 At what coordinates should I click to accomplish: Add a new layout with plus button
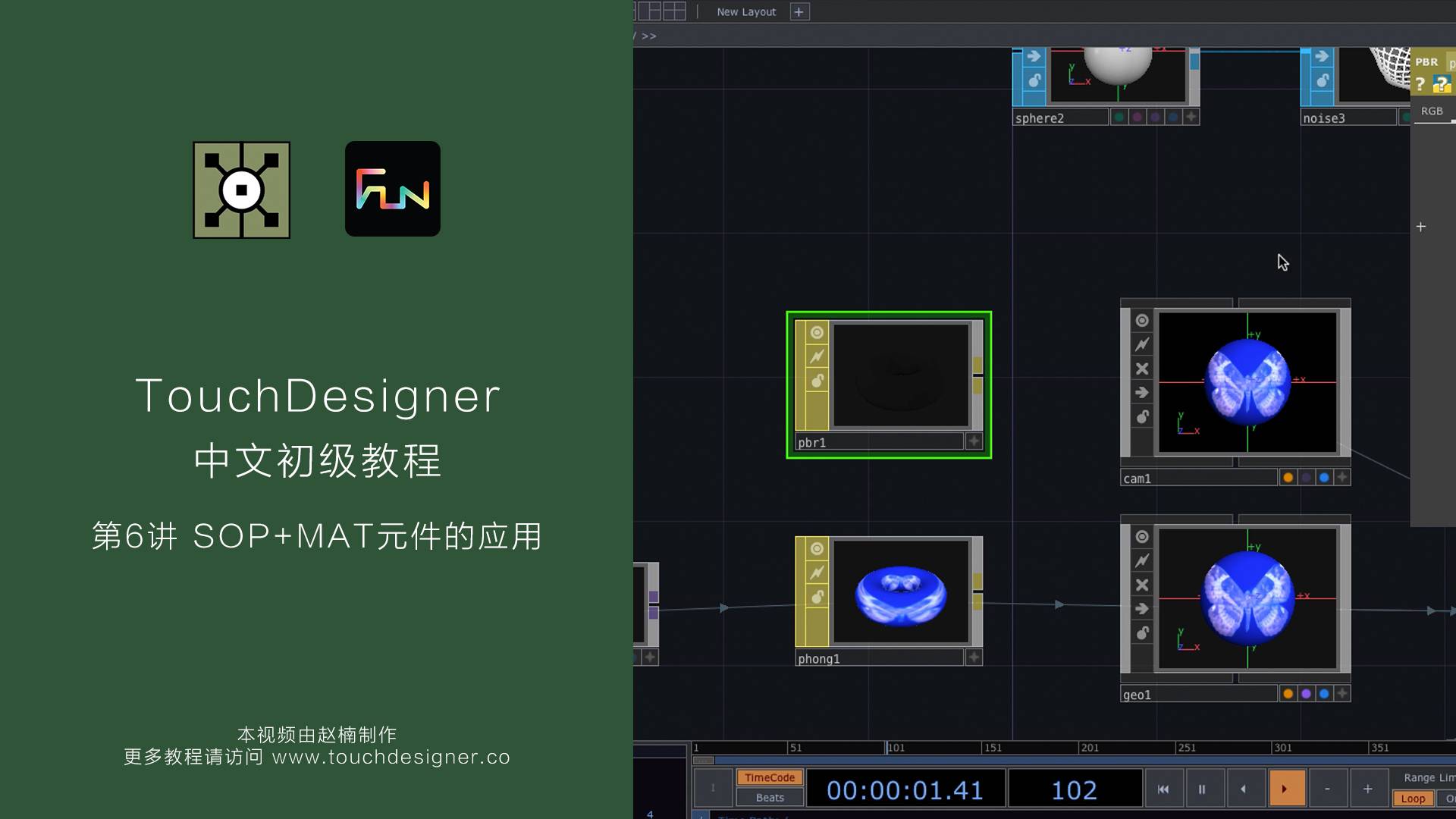point(799,11)
